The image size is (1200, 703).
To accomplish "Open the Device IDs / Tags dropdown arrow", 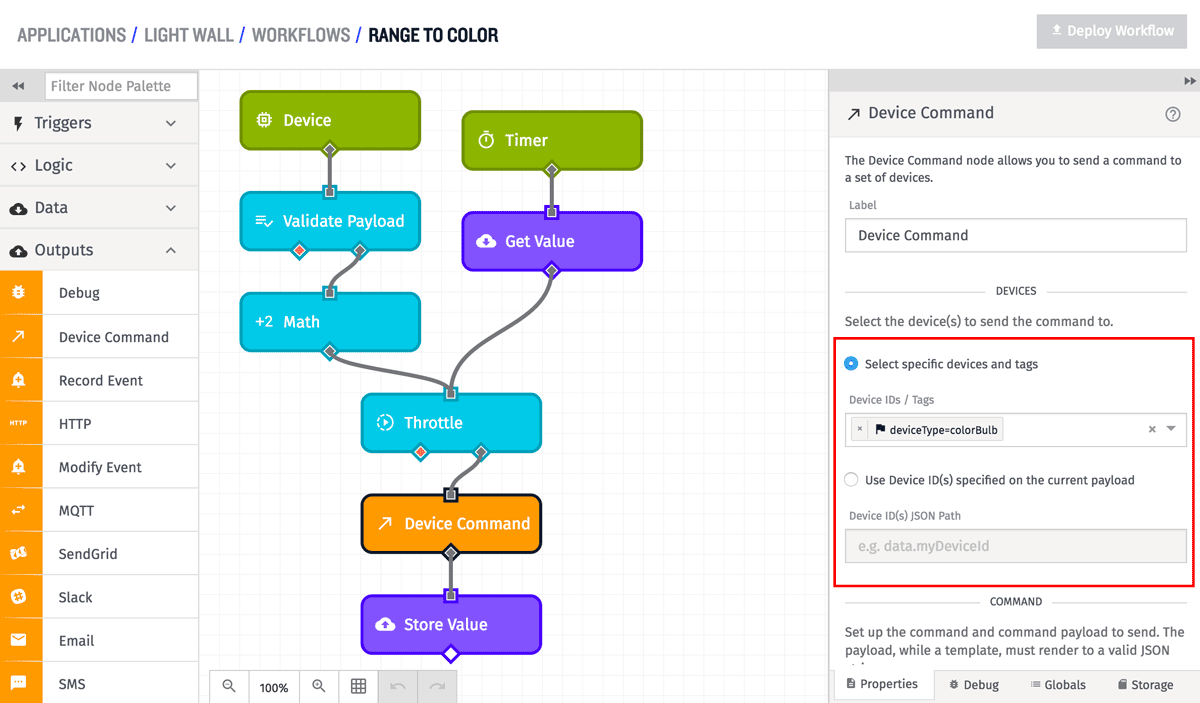I will [1172, 429].
